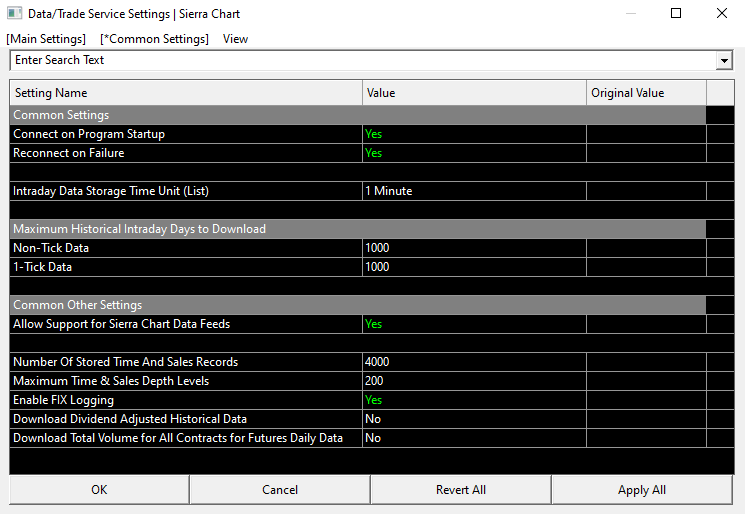Open the View menu
The height and width of the screenshot is (514, 745).
click(x=235, y=39)
